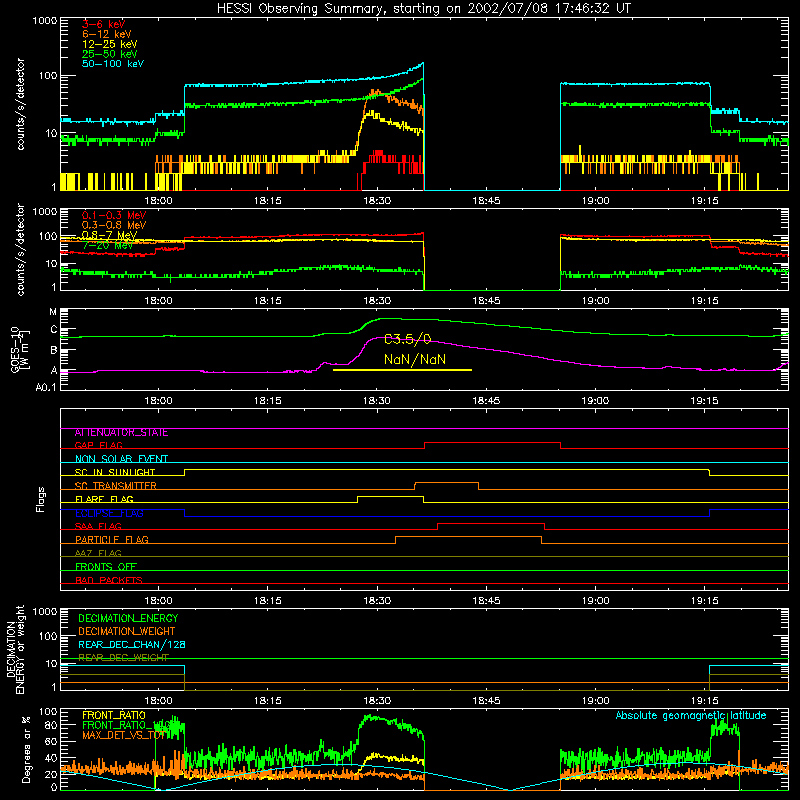Click the HESSI Observing Summary title text
Screen dimensions: 800x800
(x=423, y=9)
